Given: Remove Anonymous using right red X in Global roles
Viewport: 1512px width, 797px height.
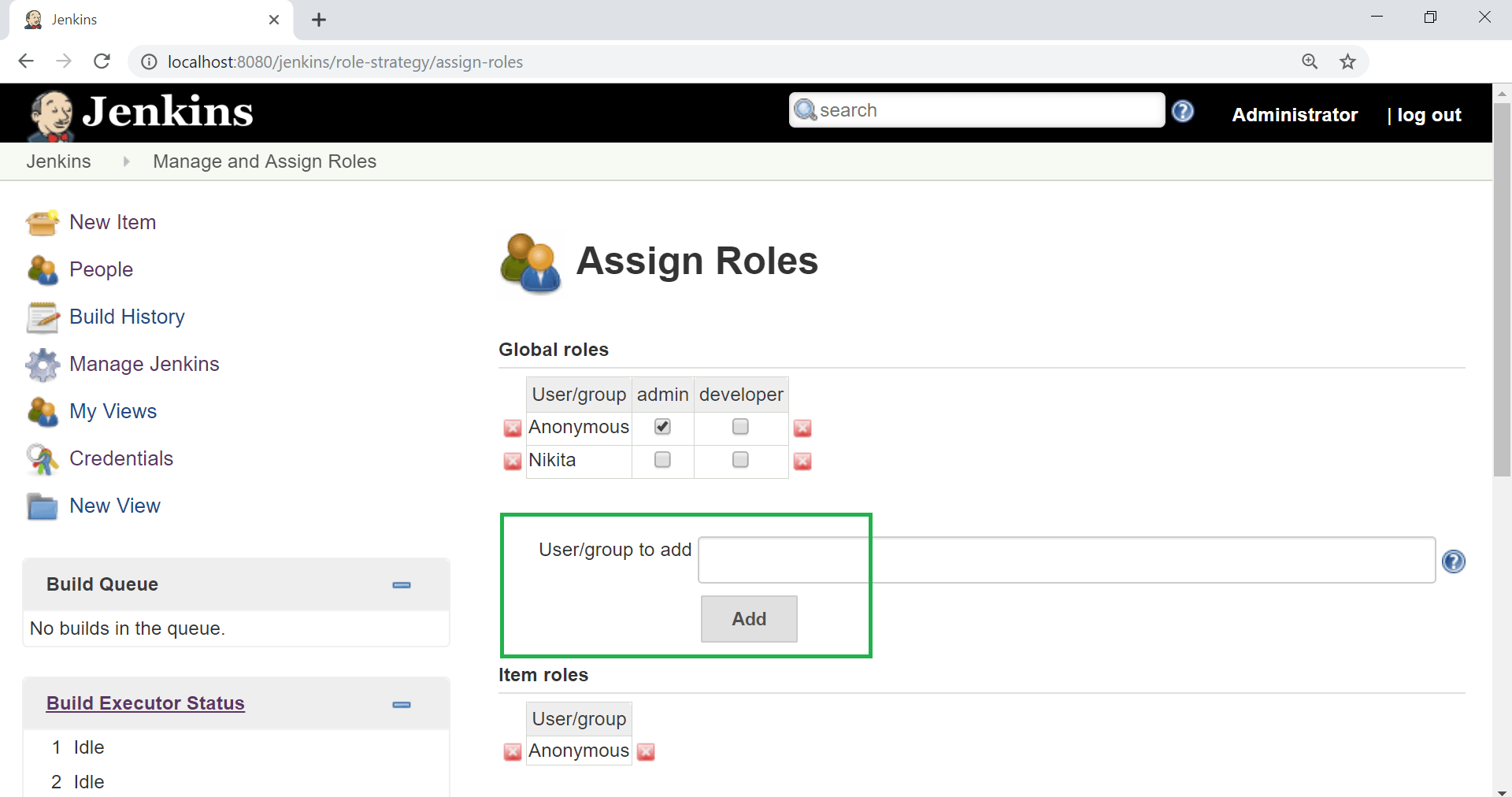Looking at the screenshot, I should coord(802,428).
